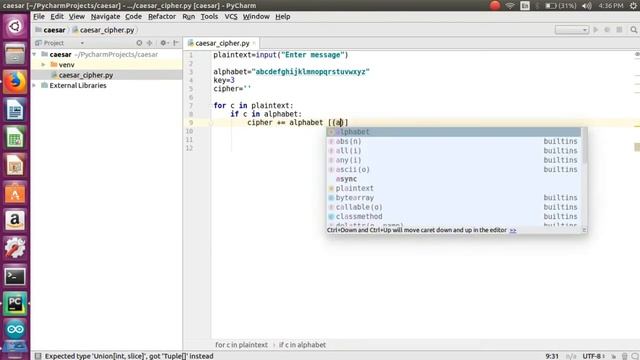Open the Run menu
Screen dimensions: 640x360
[188, 16]
